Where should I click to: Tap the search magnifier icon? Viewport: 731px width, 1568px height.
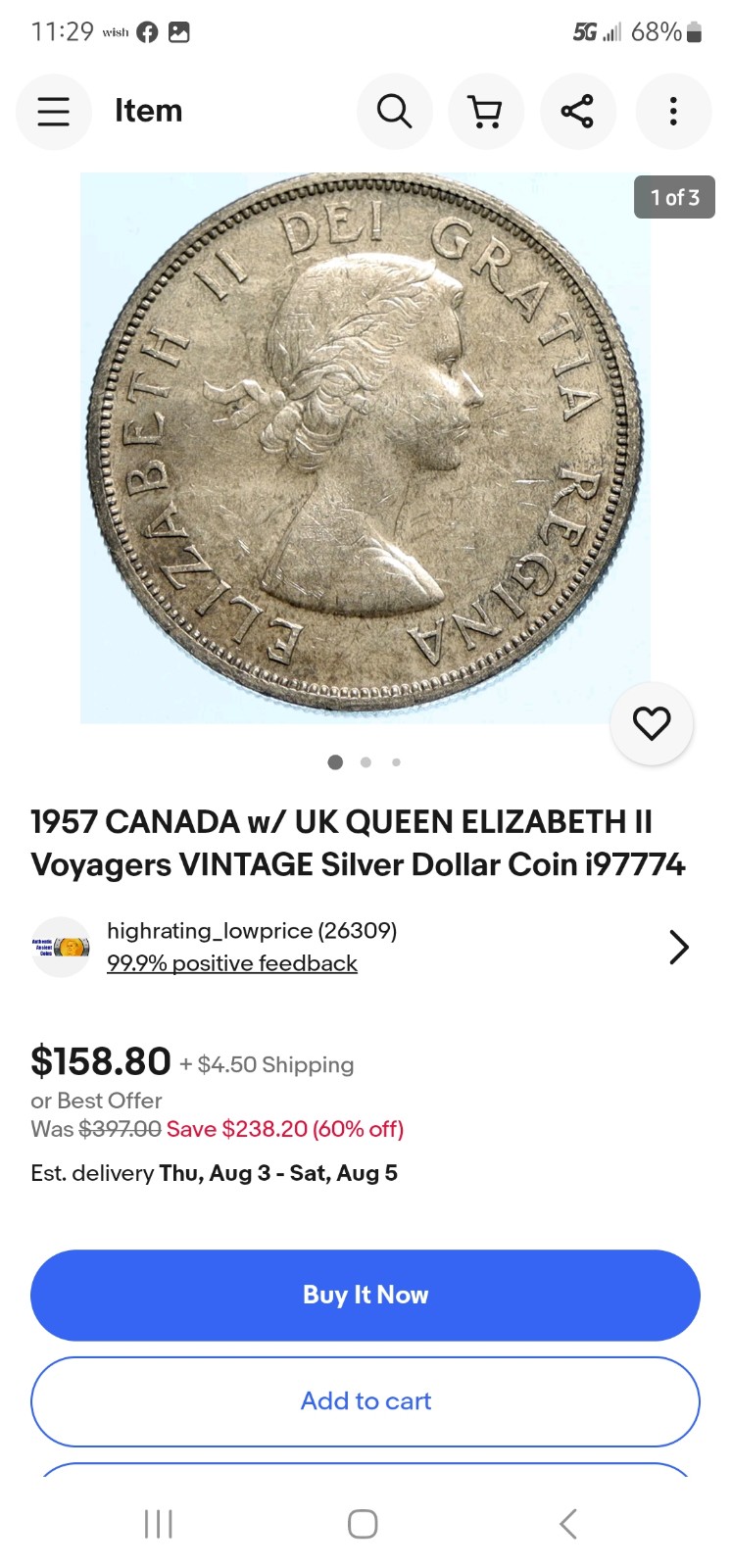click(394, 112)
